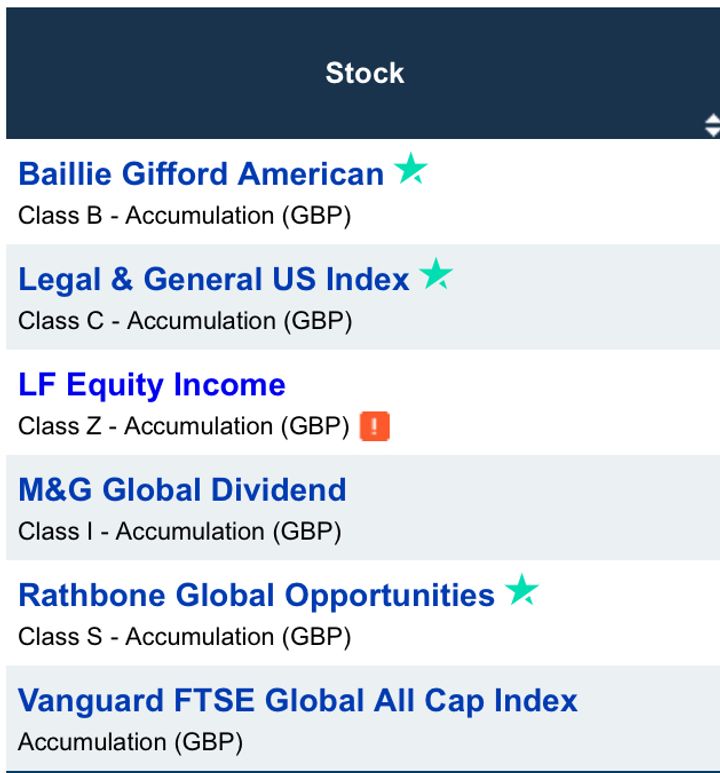The image size is (720, 773).
Task: Click the Class B - Accumulation (GBP) text
Action: point(184,216)
